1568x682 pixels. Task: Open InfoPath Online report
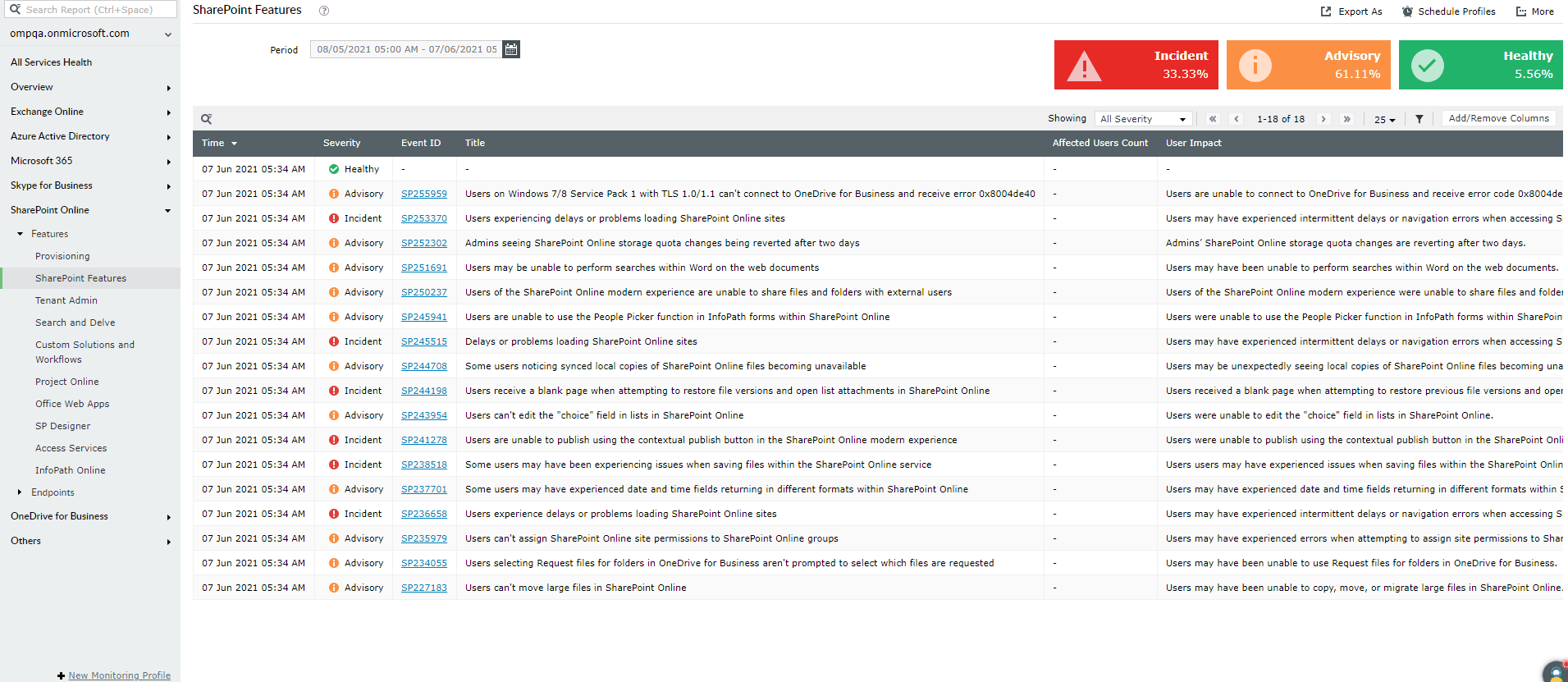tap(71, 470)
